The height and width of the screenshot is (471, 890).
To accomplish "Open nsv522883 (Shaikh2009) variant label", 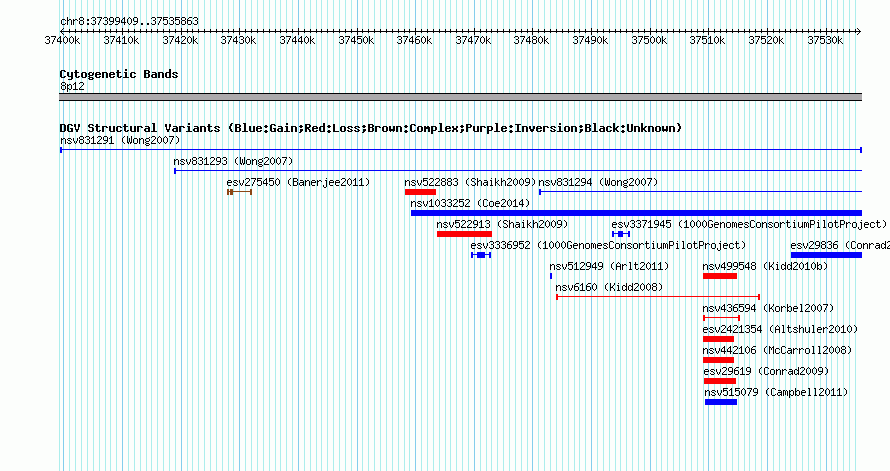I will click(470, 182).
